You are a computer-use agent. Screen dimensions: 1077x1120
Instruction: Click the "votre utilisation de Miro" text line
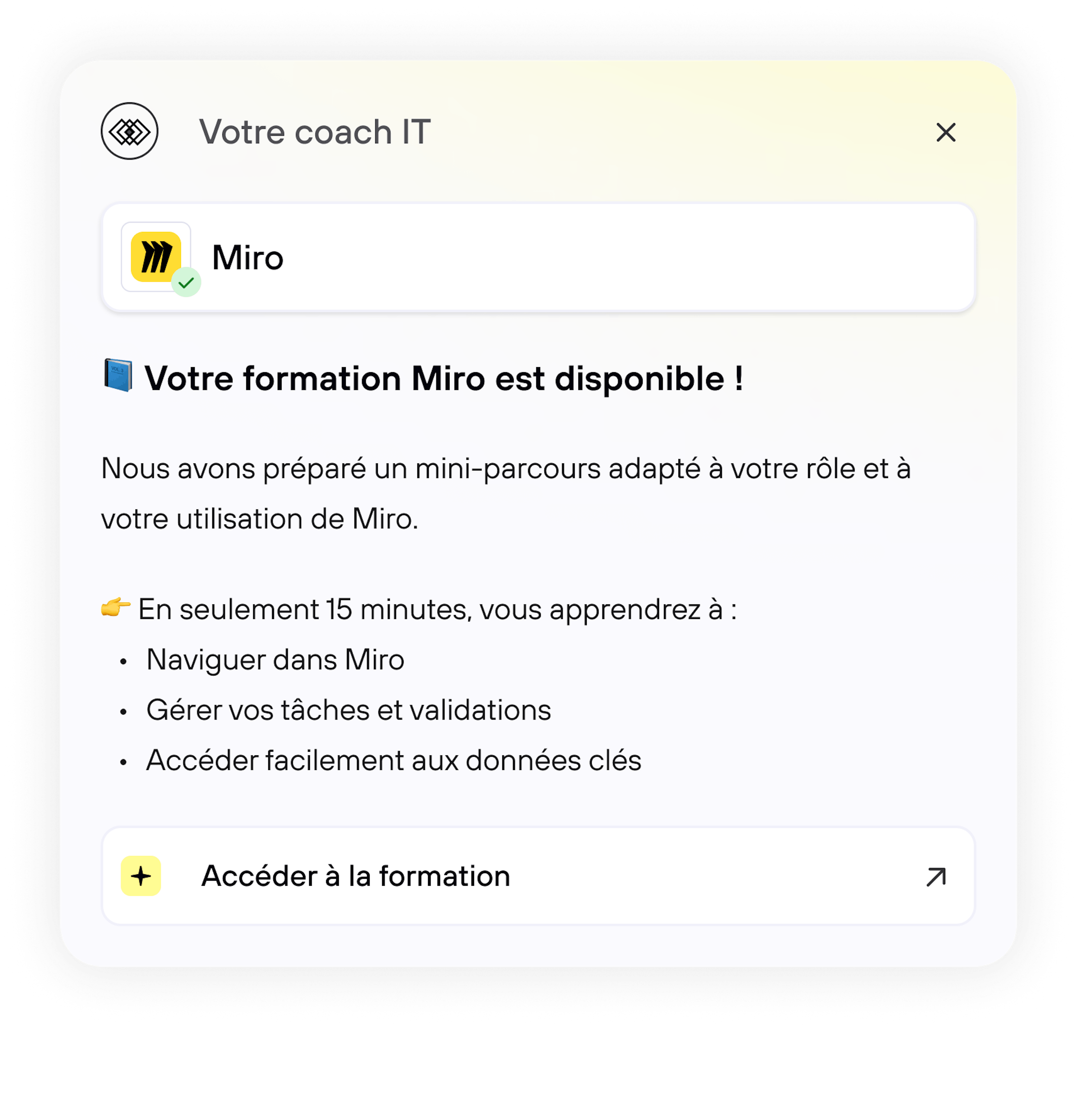[x=259, y=519]
